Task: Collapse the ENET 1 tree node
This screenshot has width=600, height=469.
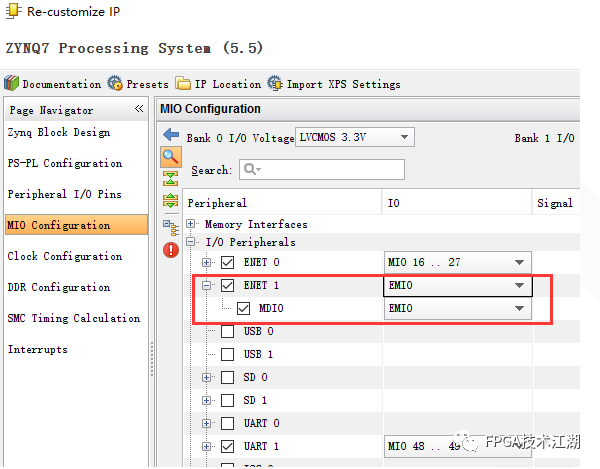Action: point(206,285)
